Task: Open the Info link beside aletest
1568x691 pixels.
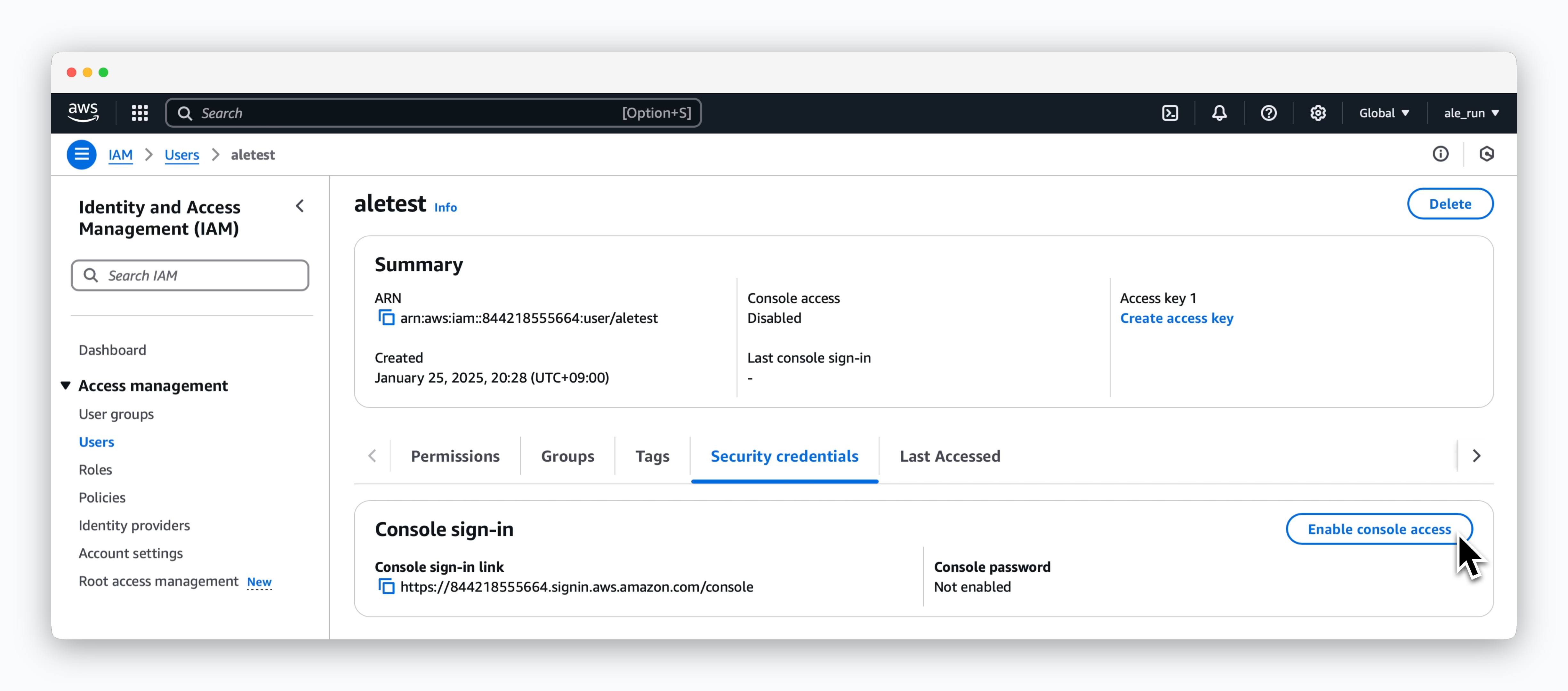Action: pyautogui.click(x=445, y=207)
